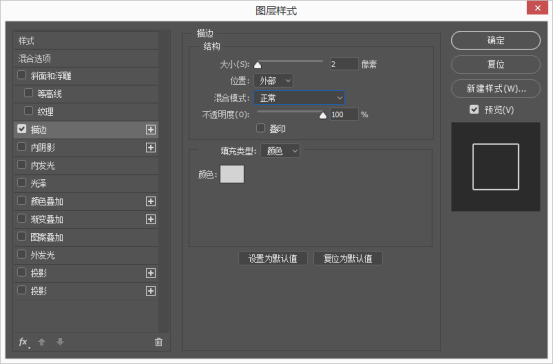Toggle the 叠印 overprint checkbox
The height and width of the screenshot is (364, 554).
pyautogui.click(x=260, y=128)
